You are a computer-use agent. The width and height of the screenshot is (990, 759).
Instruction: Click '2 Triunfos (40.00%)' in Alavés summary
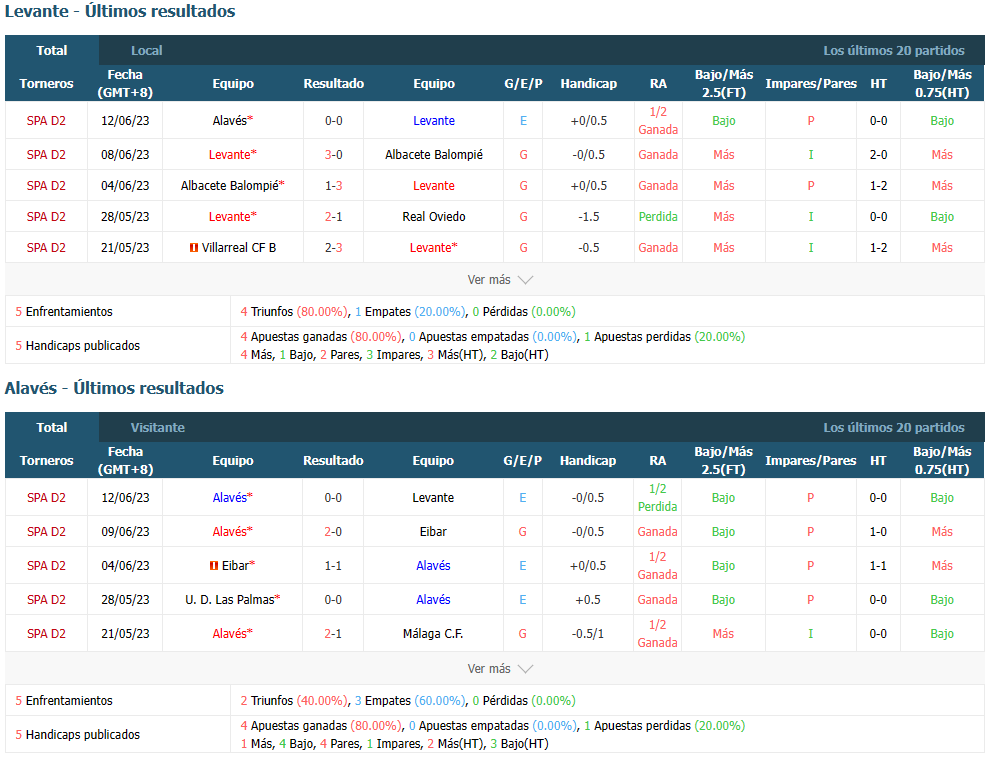(294, 700)
